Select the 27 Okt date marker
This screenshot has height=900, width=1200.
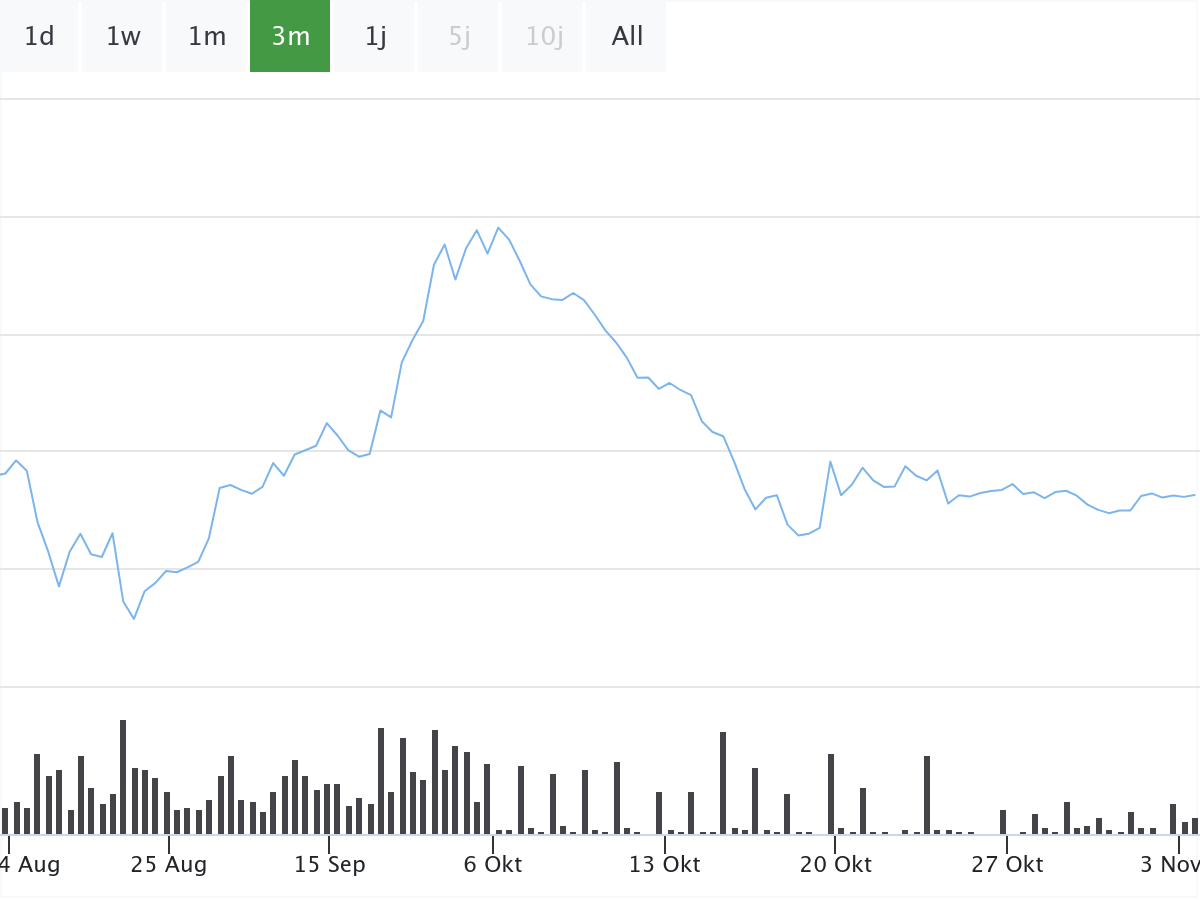tap(1009, 864)
